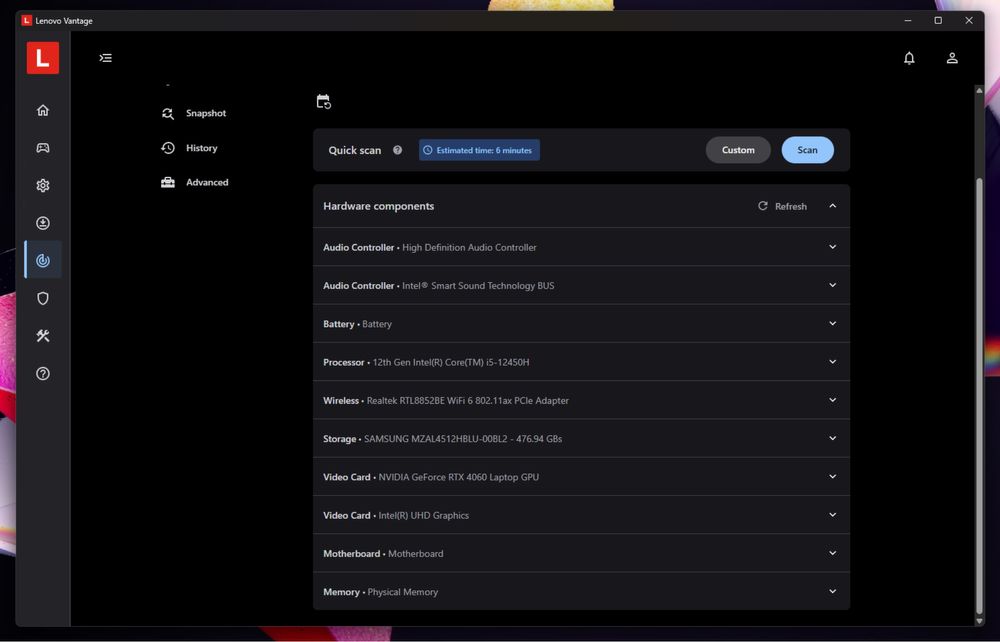Click the Lenovo Vantage title bar icon
The image size is (1000, 642).
click(27, 20)
